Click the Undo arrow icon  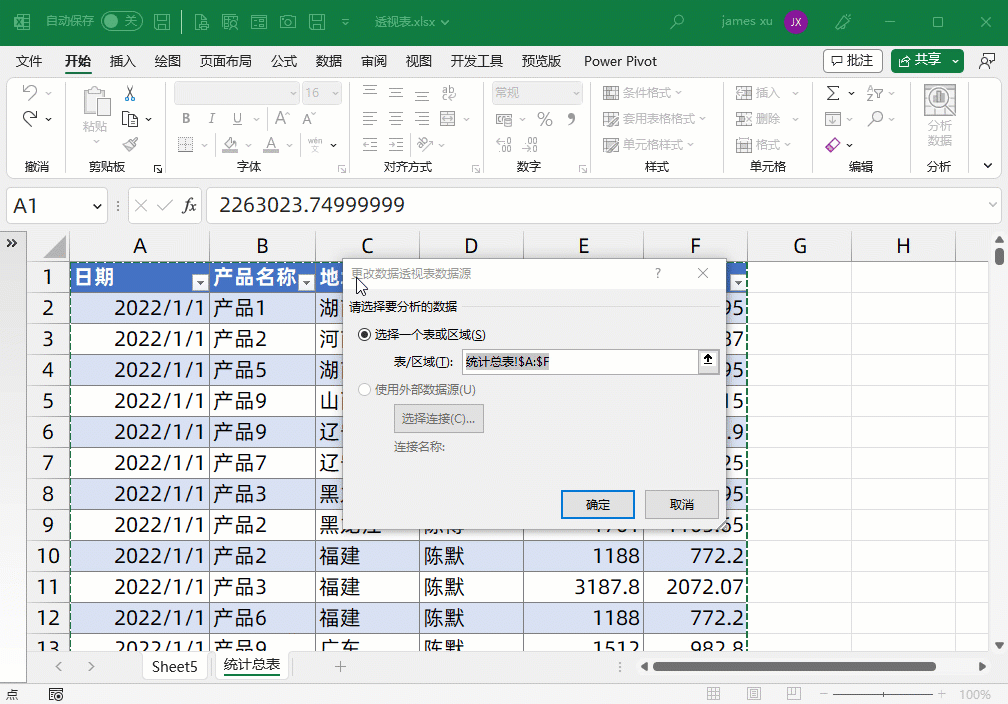point(30,93)
